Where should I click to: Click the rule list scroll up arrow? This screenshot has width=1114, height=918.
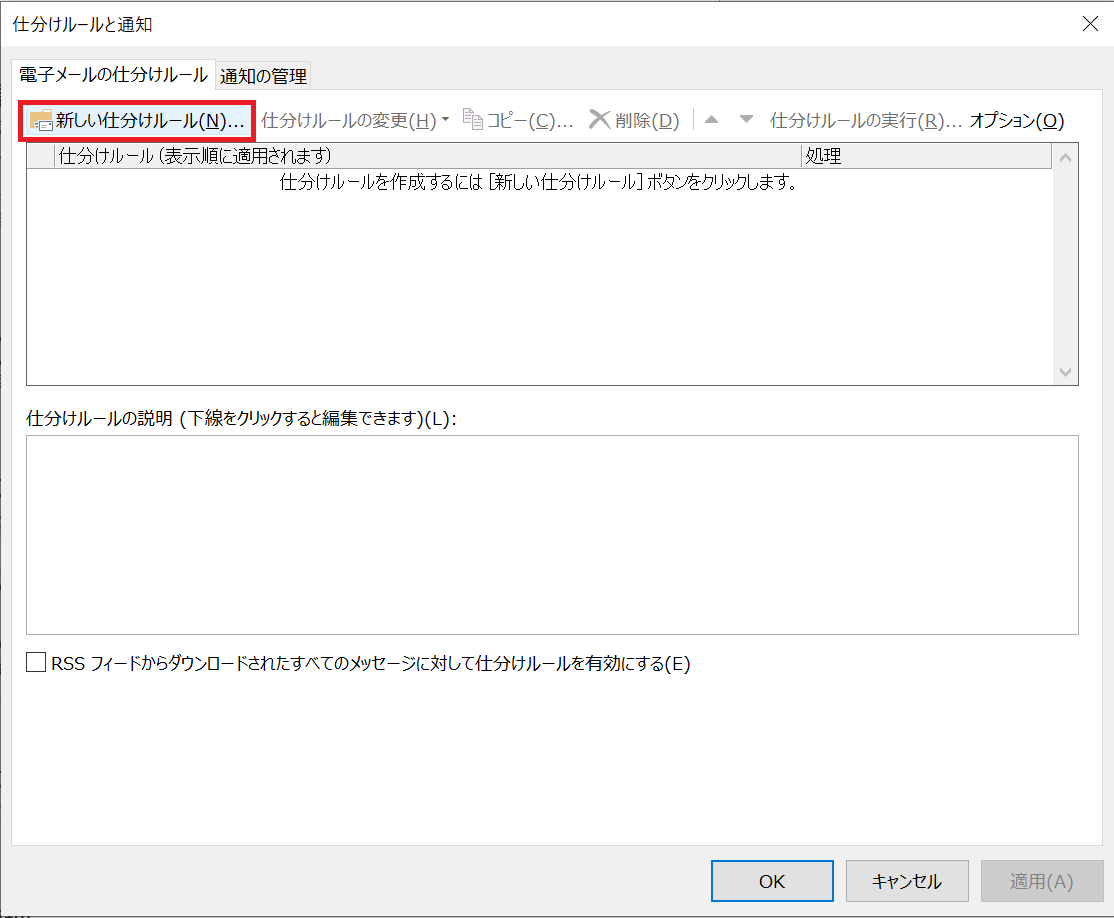click(1065, 158)
